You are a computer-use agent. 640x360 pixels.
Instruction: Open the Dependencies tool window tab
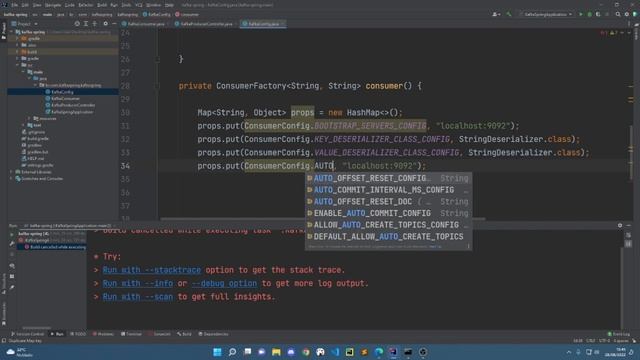pyautogui.click(x=213, y=334)
